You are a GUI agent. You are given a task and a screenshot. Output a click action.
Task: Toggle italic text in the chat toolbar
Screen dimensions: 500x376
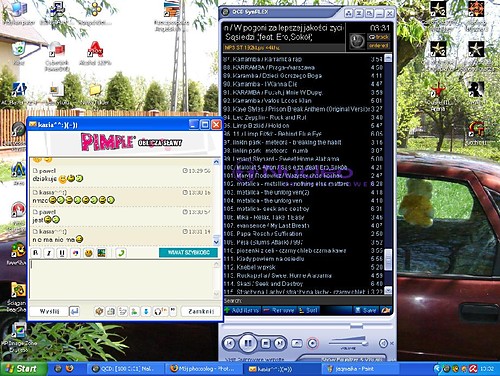pyautogui.click(x=49, y=253)
